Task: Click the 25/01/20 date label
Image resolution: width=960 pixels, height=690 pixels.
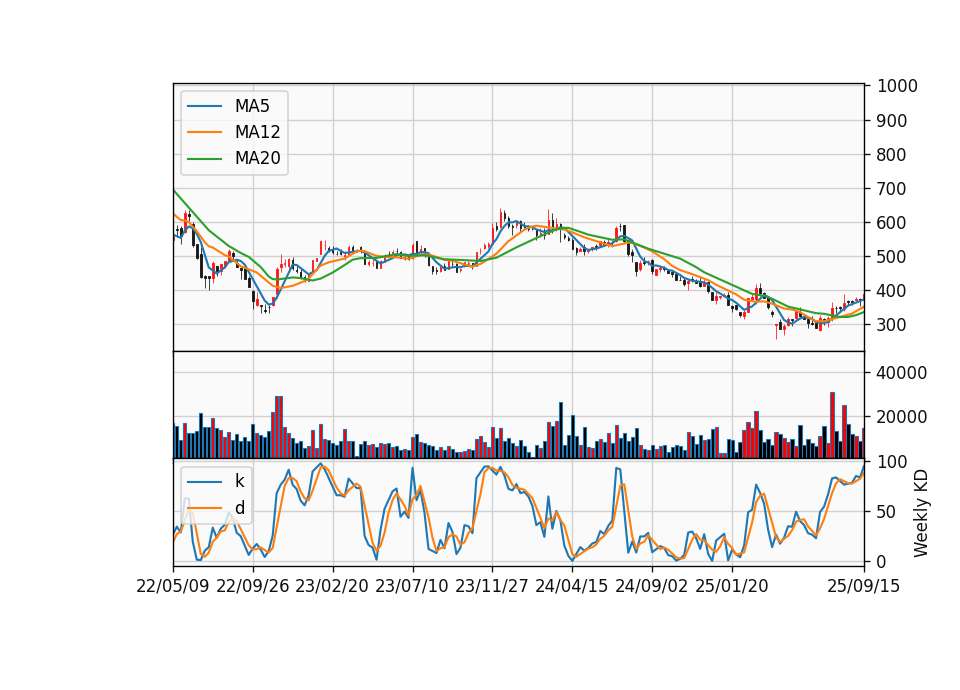Action: [732, 586]
